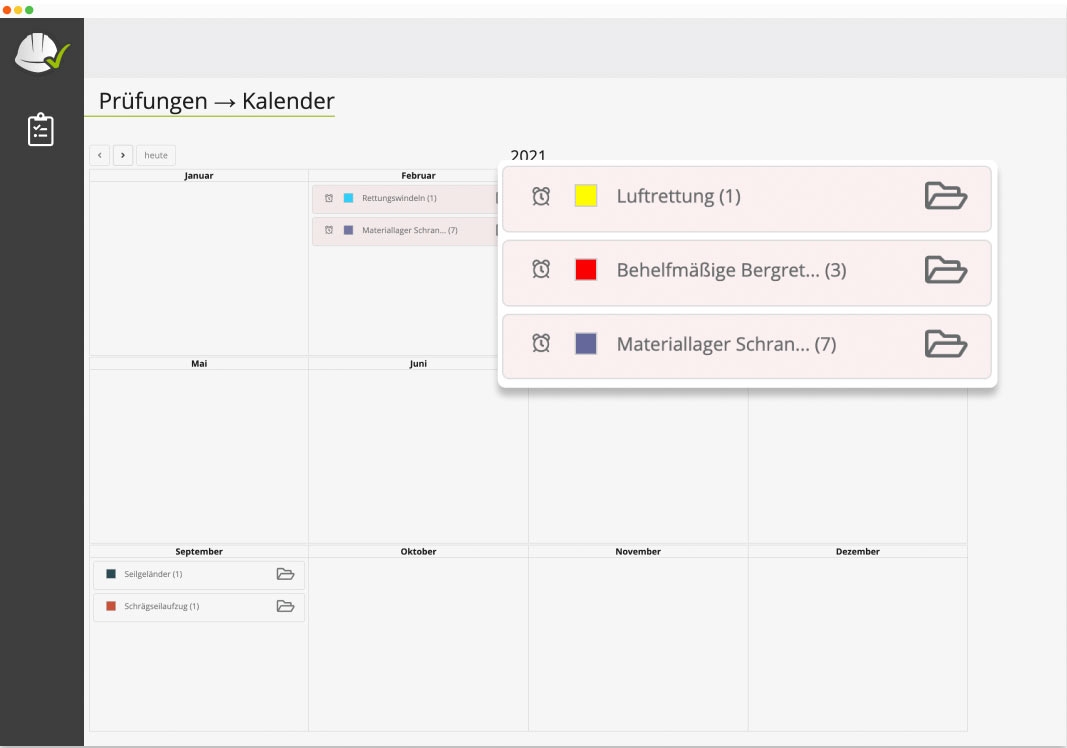
Task: Open the checklist clipboard sidebar icon
Action: [41, 130]
